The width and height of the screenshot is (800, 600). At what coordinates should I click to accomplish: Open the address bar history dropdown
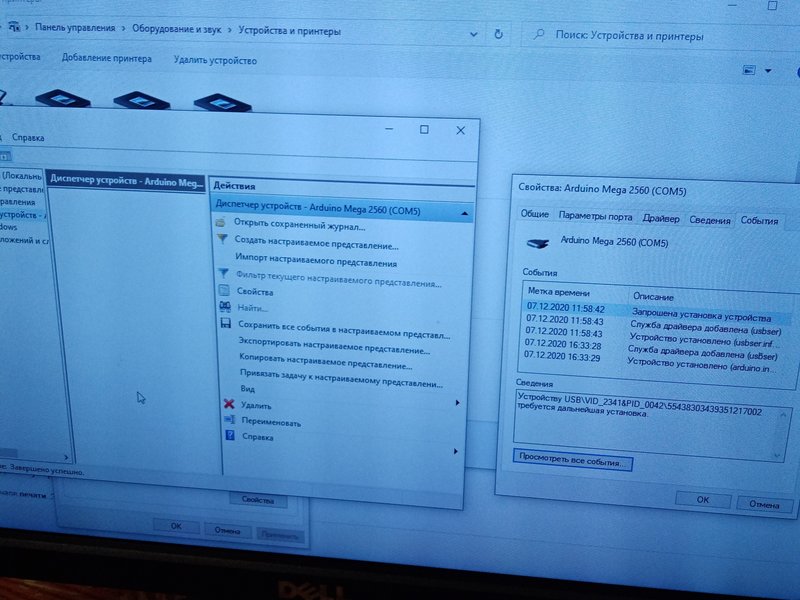(x=471, y=33)
